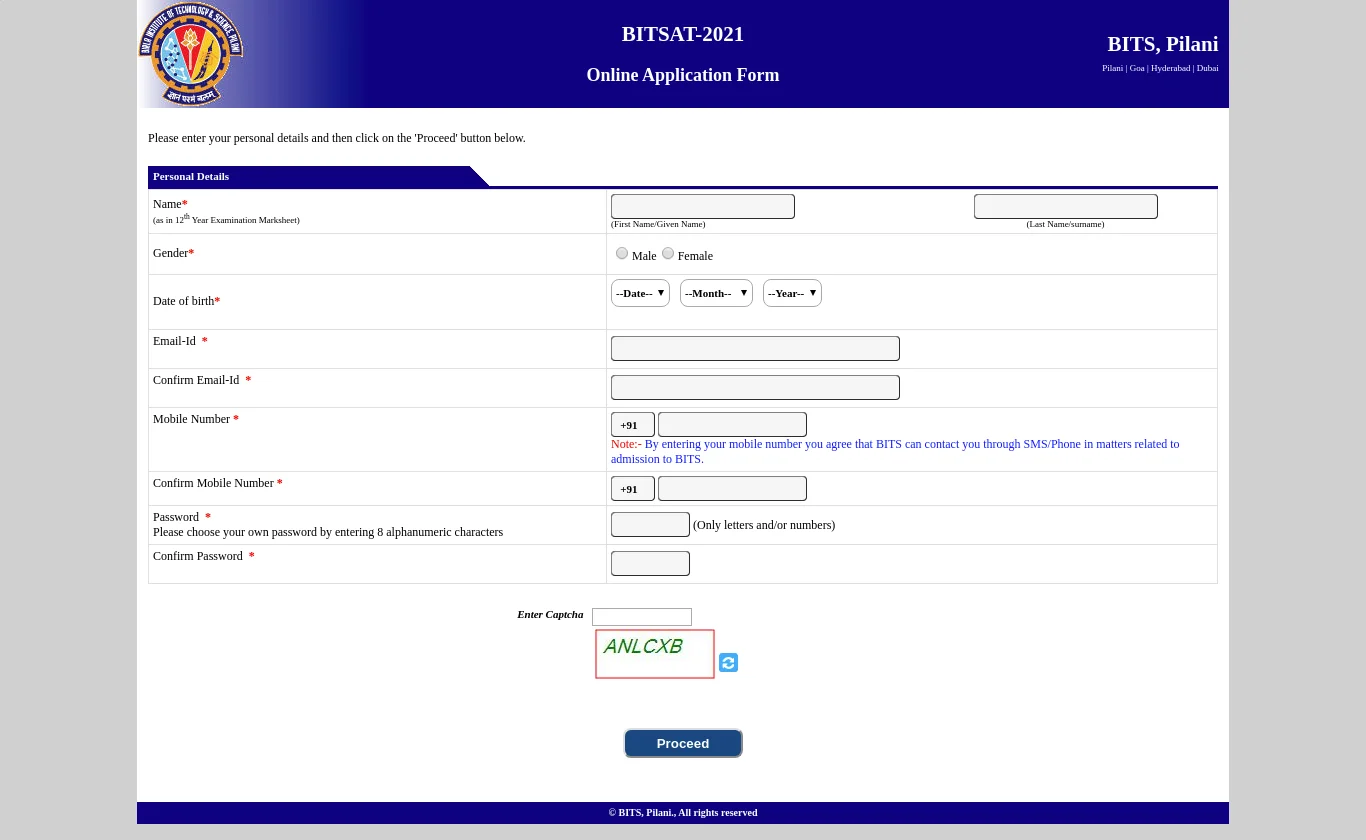Refresh the captcha image
1366x840 pixels.
click(x=728, y=663)
